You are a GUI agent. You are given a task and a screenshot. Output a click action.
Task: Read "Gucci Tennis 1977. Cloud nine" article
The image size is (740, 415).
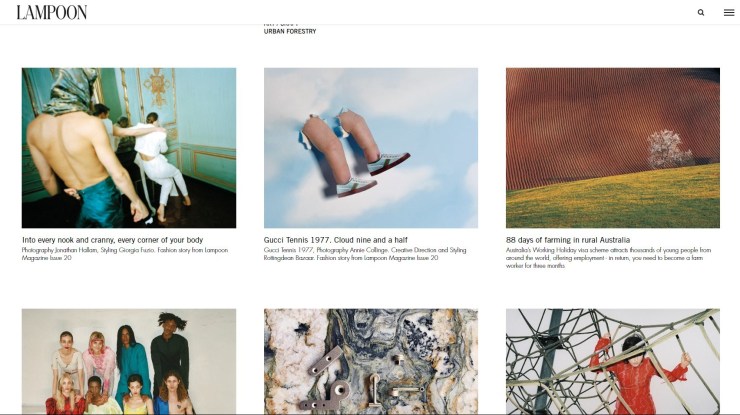point(336,240)
